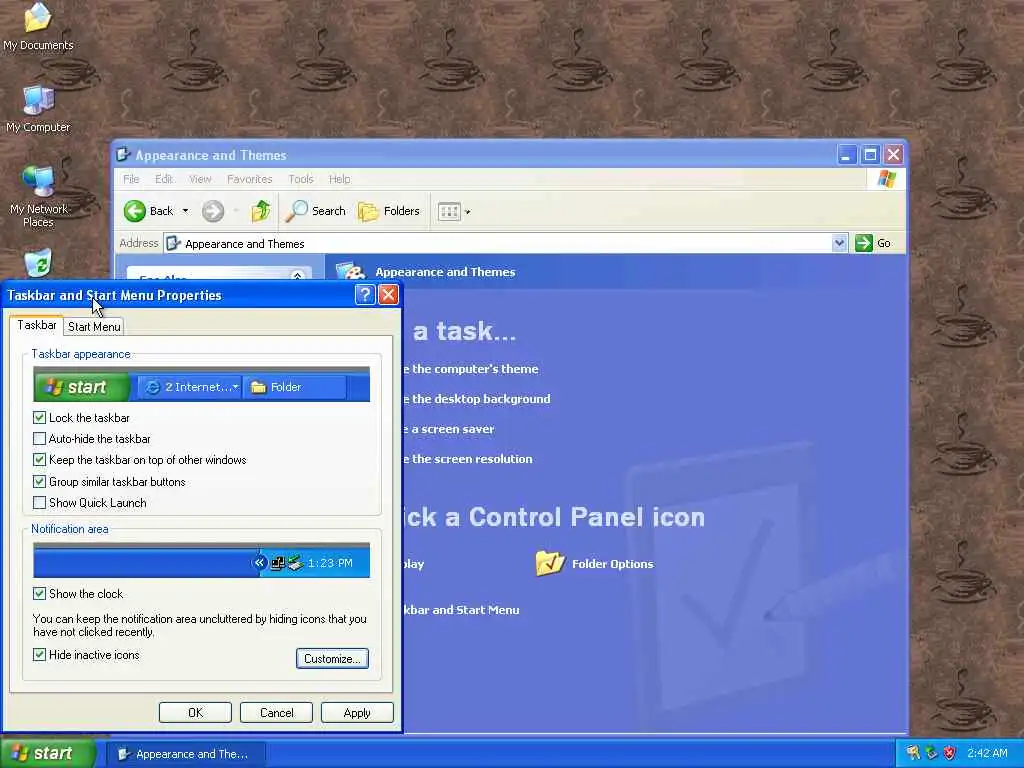Open the Views dropdown arrow
Viewport: 1024px width, 768px height.
coord(468,212)
